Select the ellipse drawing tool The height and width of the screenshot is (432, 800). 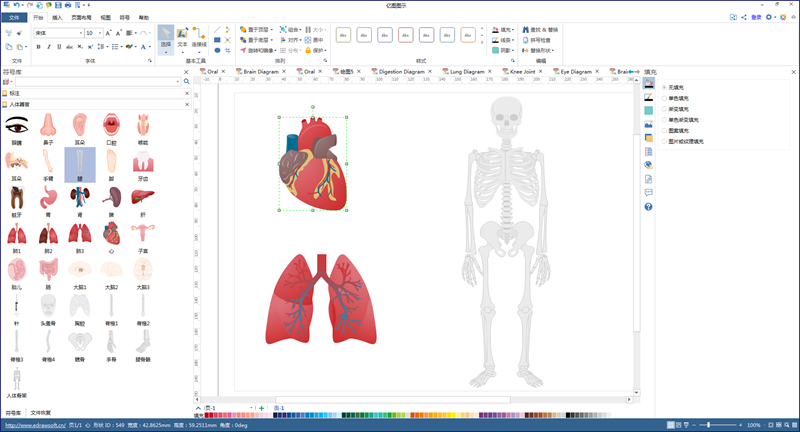217,50
